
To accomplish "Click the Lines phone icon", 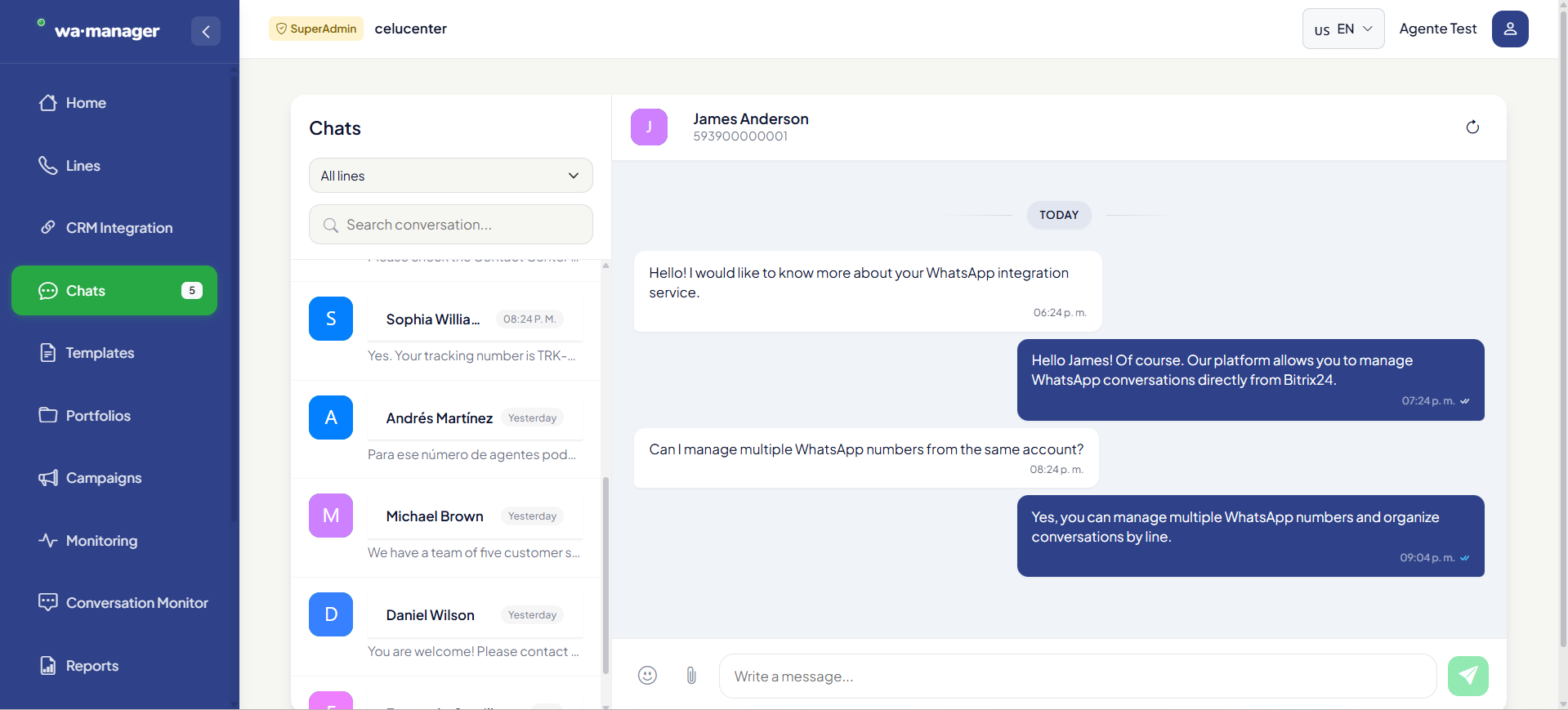I will [48, 166].
